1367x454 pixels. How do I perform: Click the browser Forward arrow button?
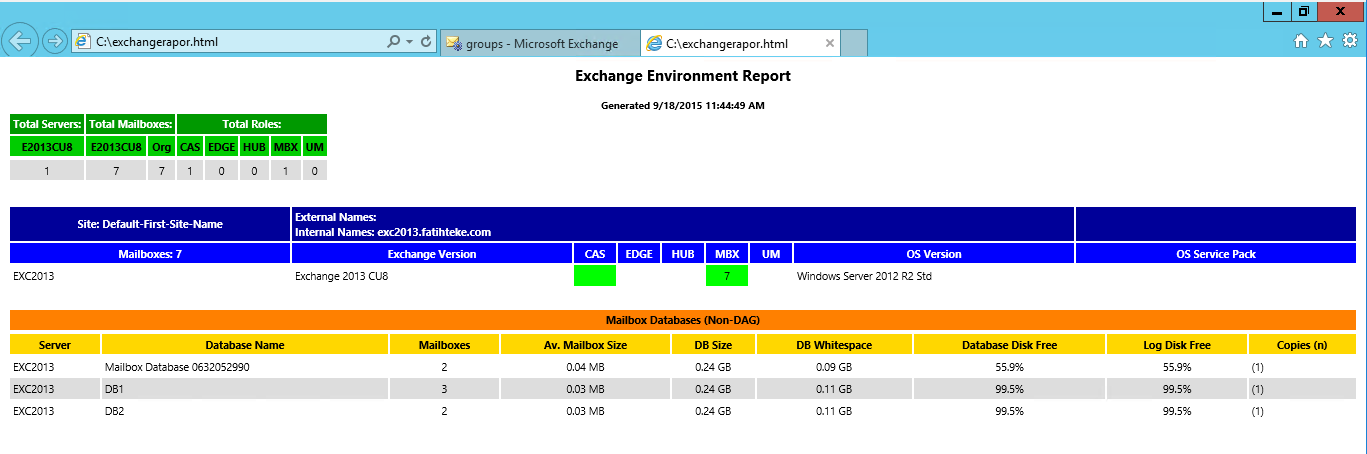click(55, 41)
